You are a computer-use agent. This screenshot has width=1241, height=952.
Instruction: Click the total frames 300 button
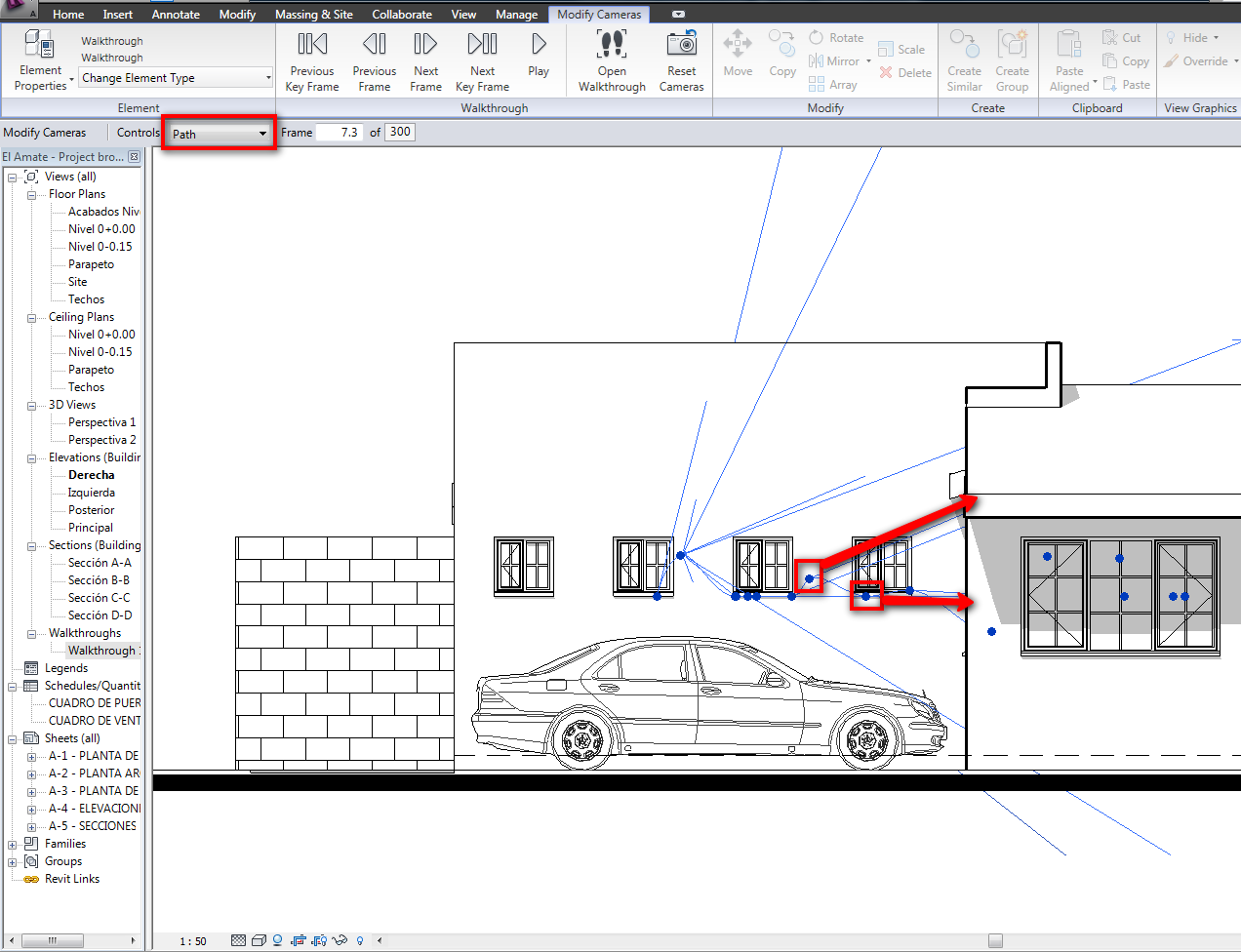coord(400,132)
